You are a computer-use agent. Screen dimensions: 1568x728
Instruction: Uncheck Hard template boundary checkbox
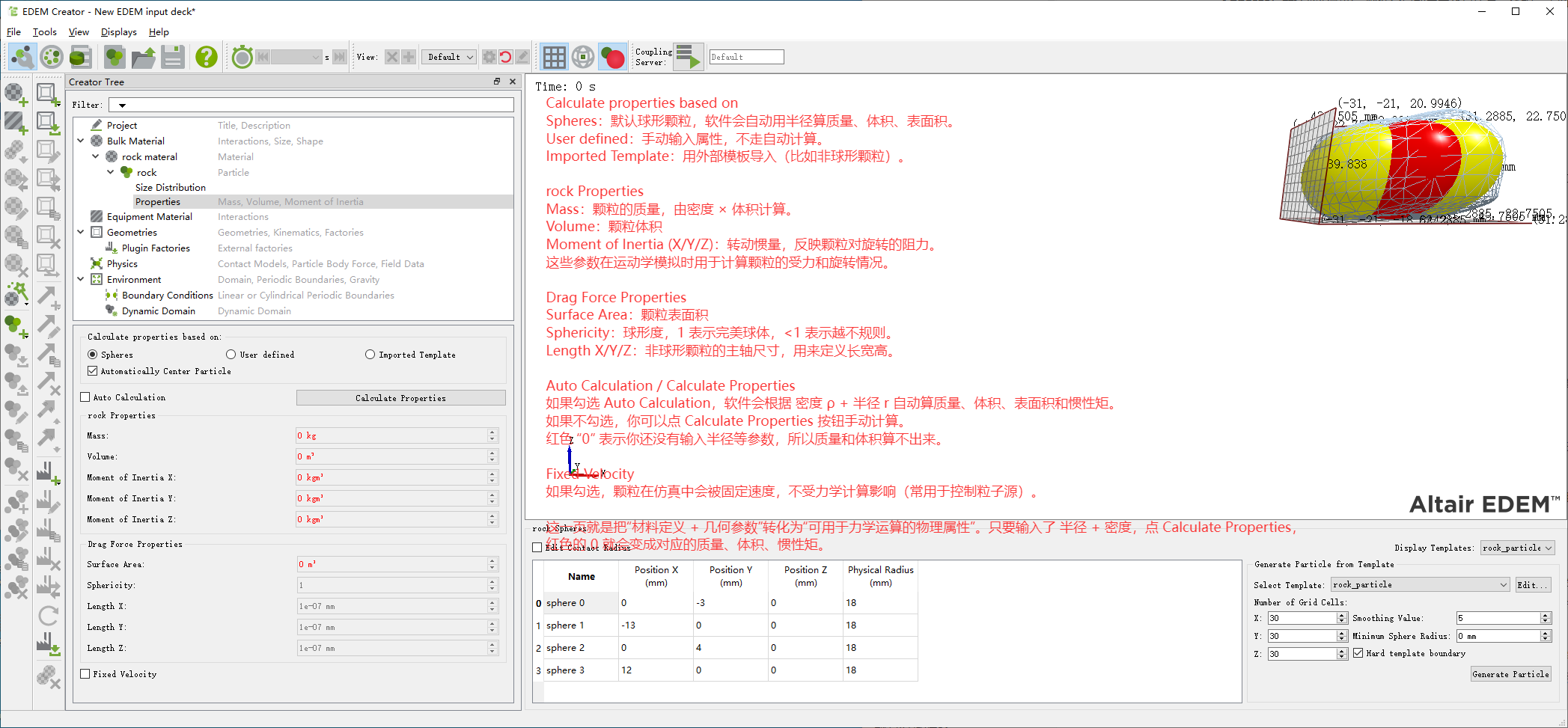[1358, 653]
